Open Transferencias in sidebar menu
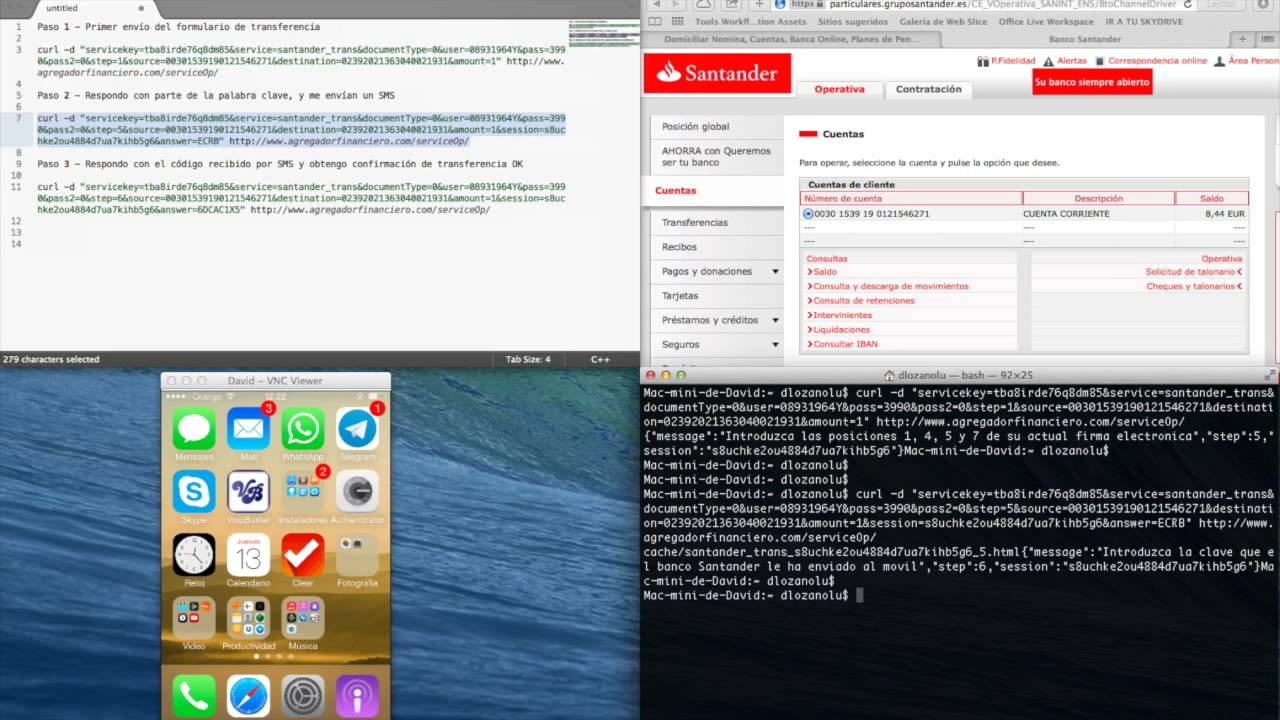The image size is (1280, 720). 695,223
